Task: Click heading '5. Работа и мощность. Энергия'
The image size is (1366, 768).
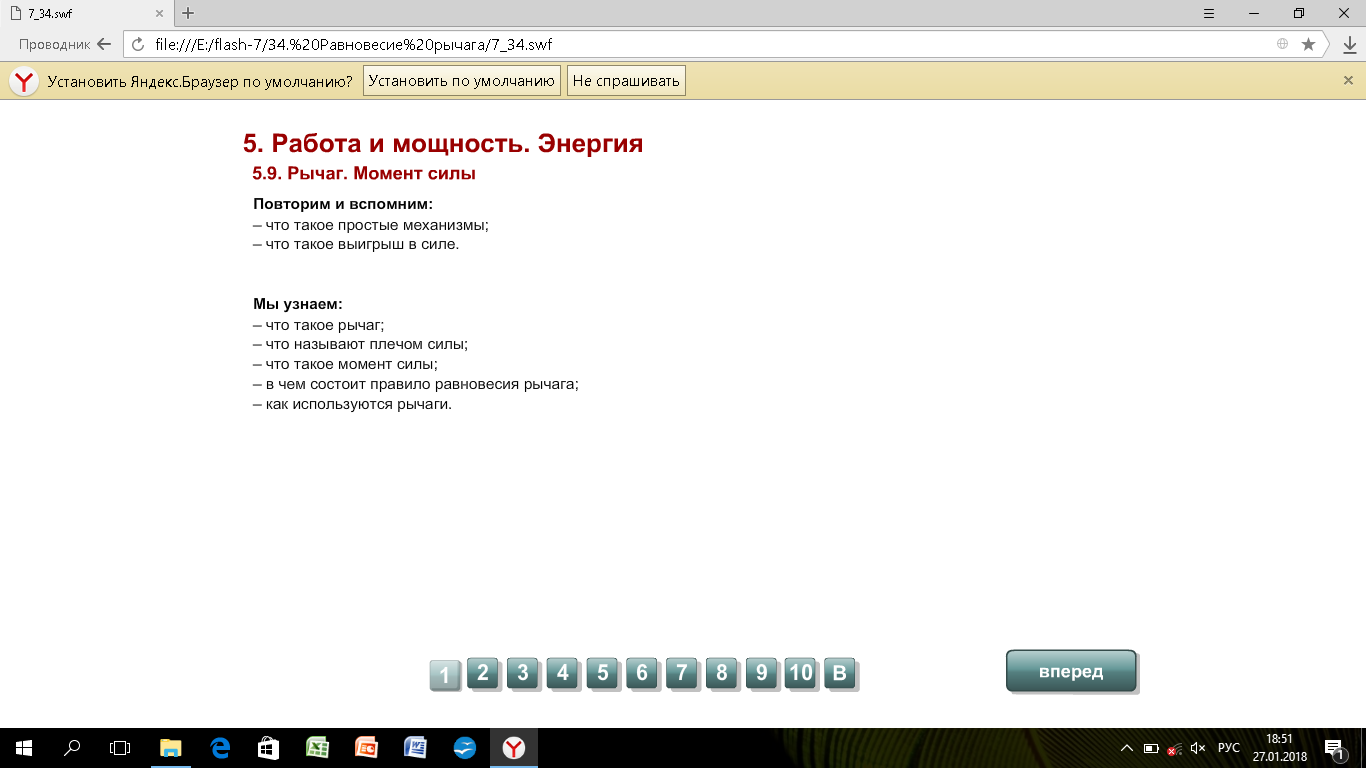Action: (443, 144)
